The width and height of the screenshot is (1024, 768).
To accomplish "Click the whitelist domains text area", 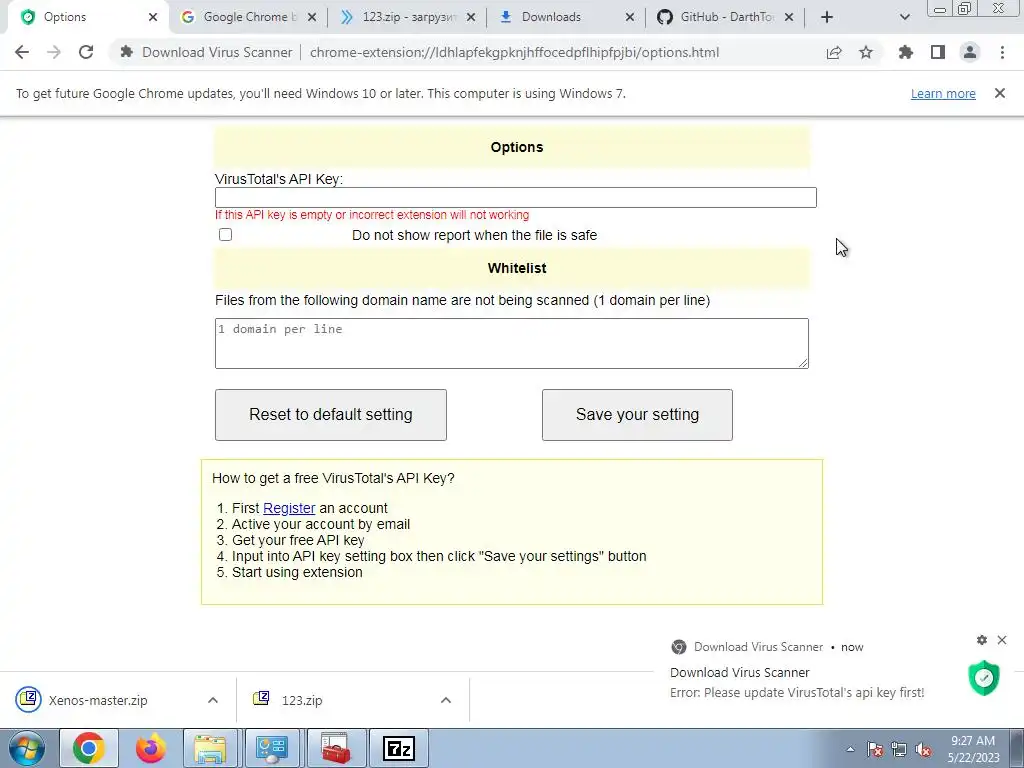I will [512, 344].
